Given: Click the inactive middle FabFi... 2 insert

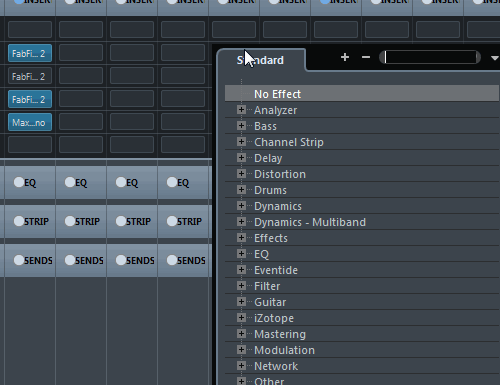Looking at the screenshot, I should coord(30,76).
